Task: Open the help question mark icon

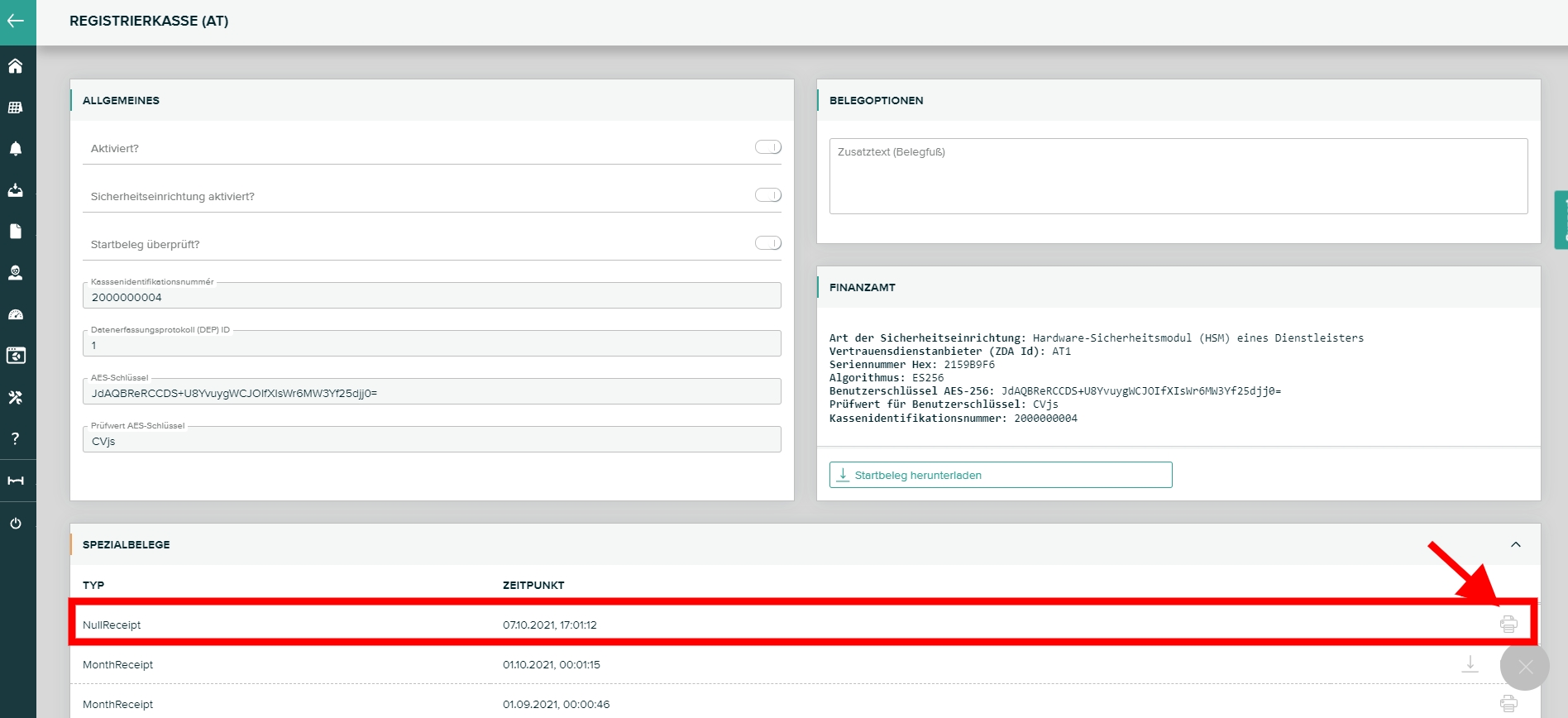Action: pos(16,438)
